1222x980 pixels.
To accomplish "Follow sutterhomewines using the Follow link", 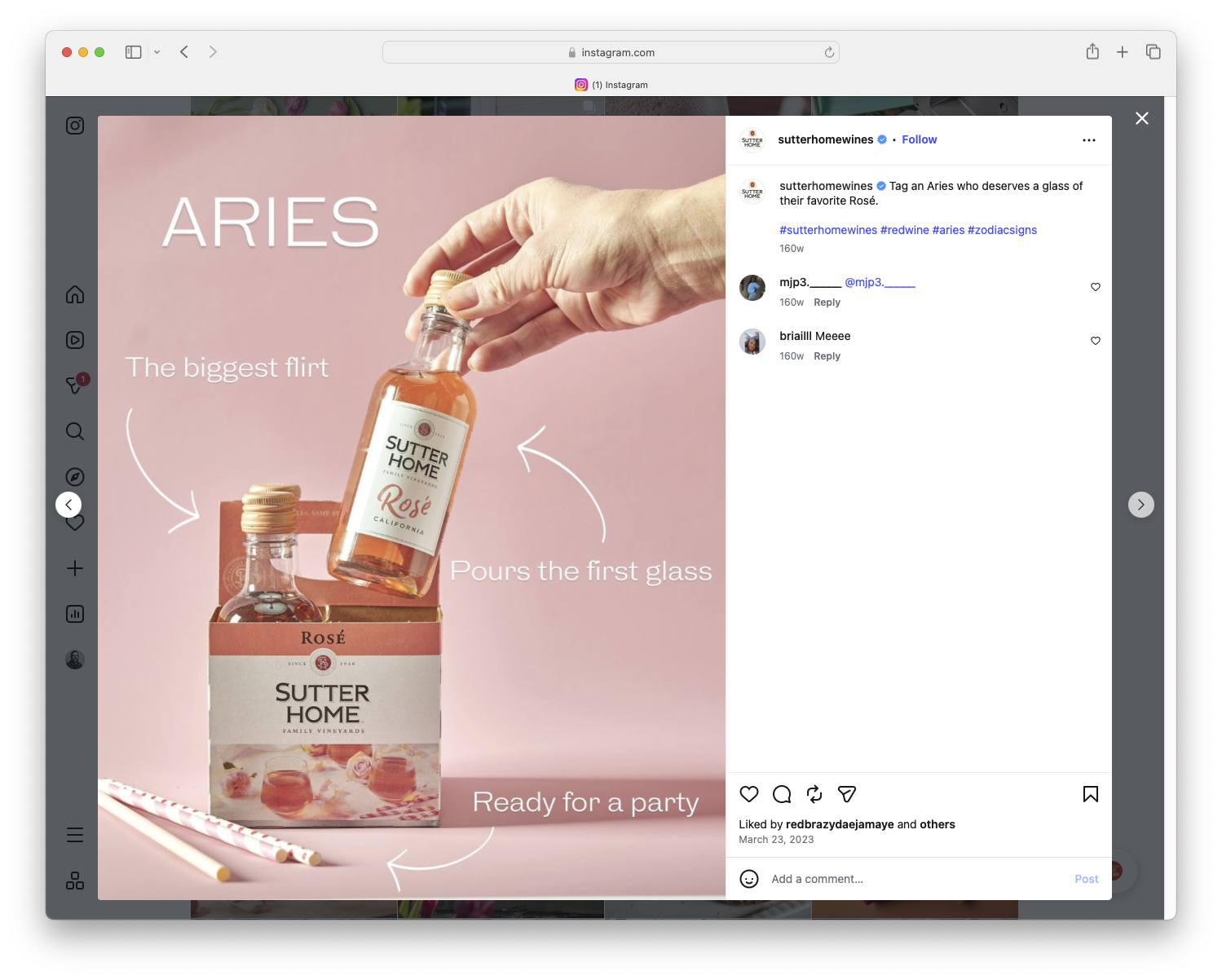I will coord(919,139).
